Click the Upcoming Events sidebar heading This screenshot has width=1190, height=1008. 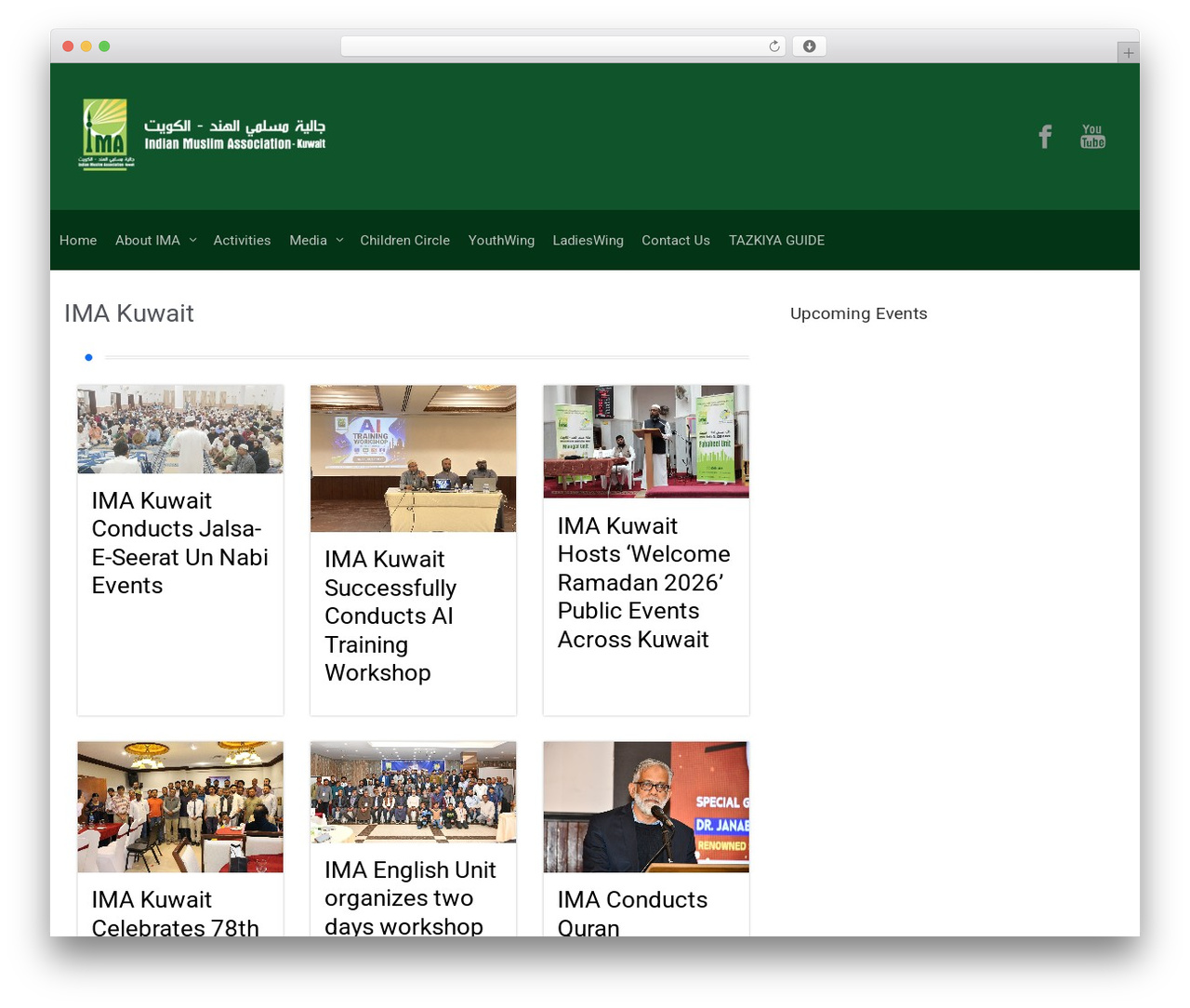coord(859,313)
